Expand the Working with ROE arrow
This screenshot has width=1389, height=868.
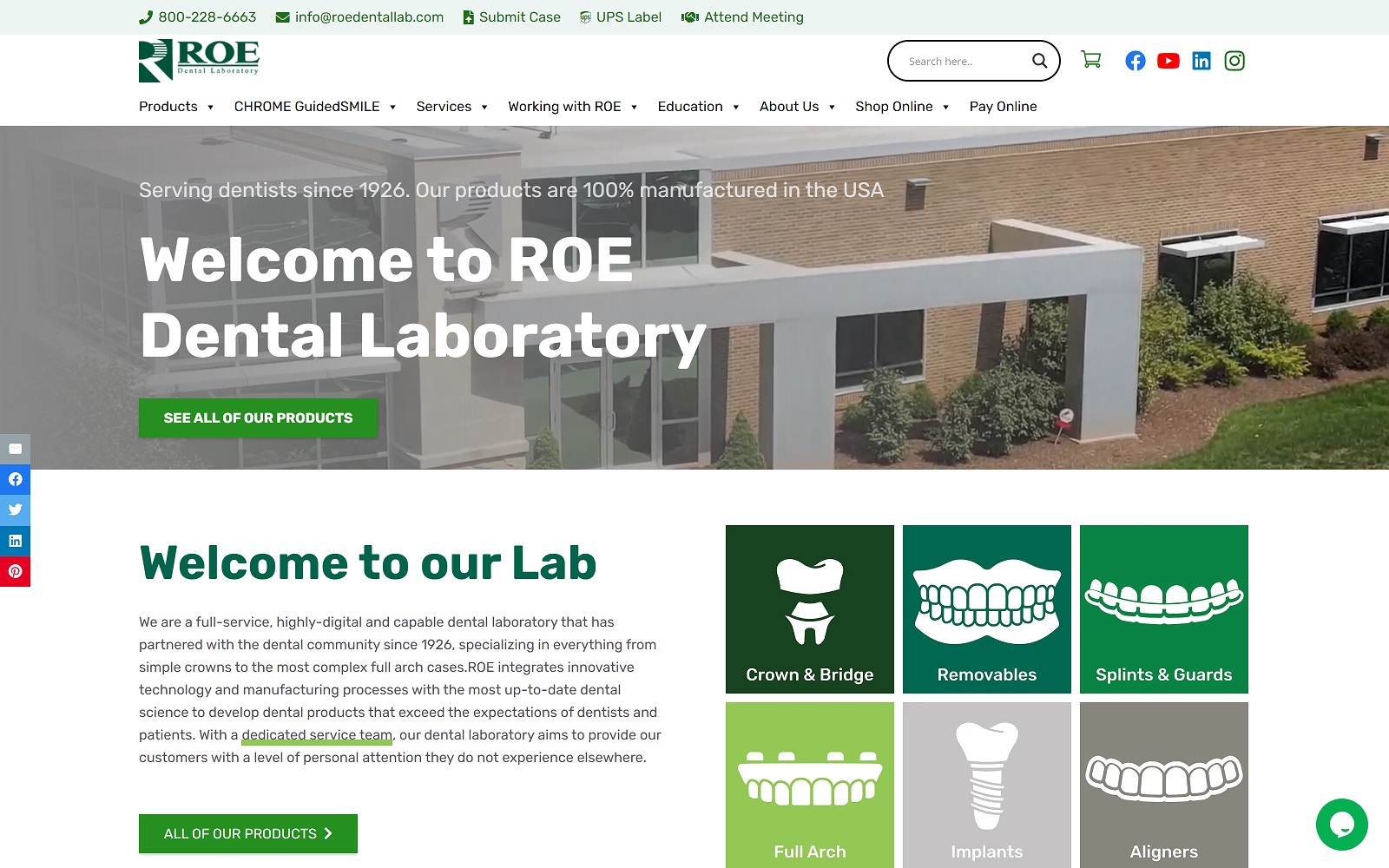pos(634,107)
